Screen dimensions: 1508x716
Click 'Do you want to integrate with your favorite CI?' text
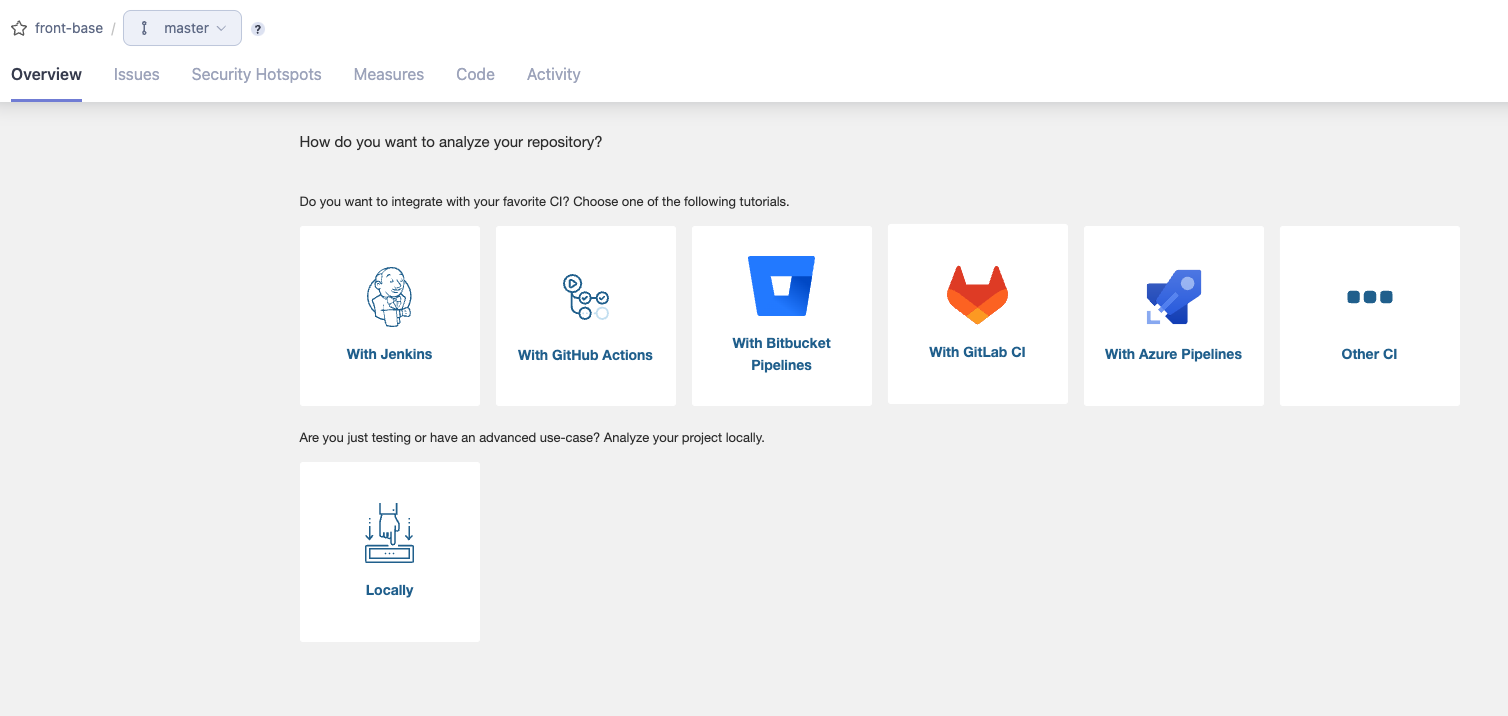tap(435, 202)
